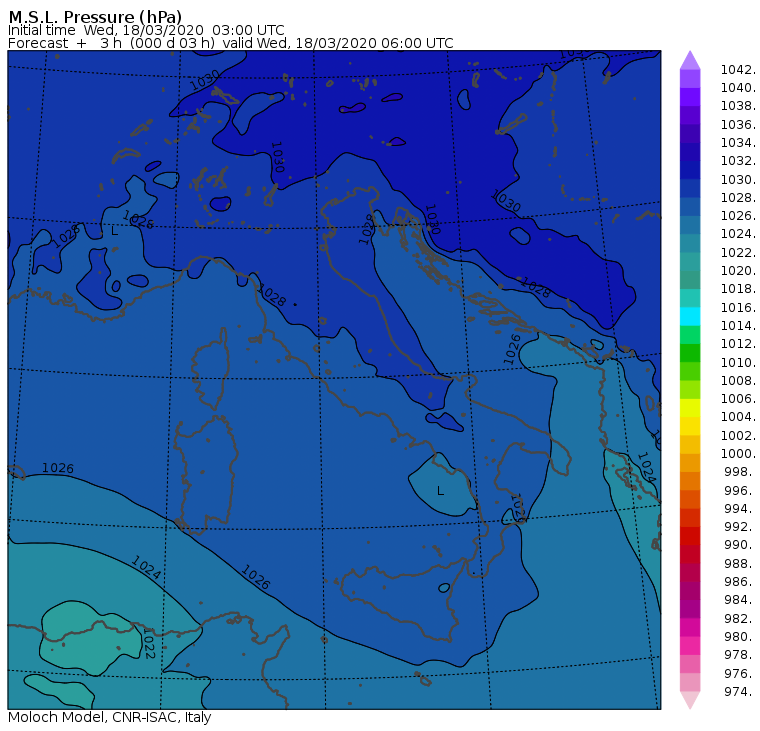Click the "1040." legend label
The width and height of the screenshot is (760, 731).
coord(738,88)
